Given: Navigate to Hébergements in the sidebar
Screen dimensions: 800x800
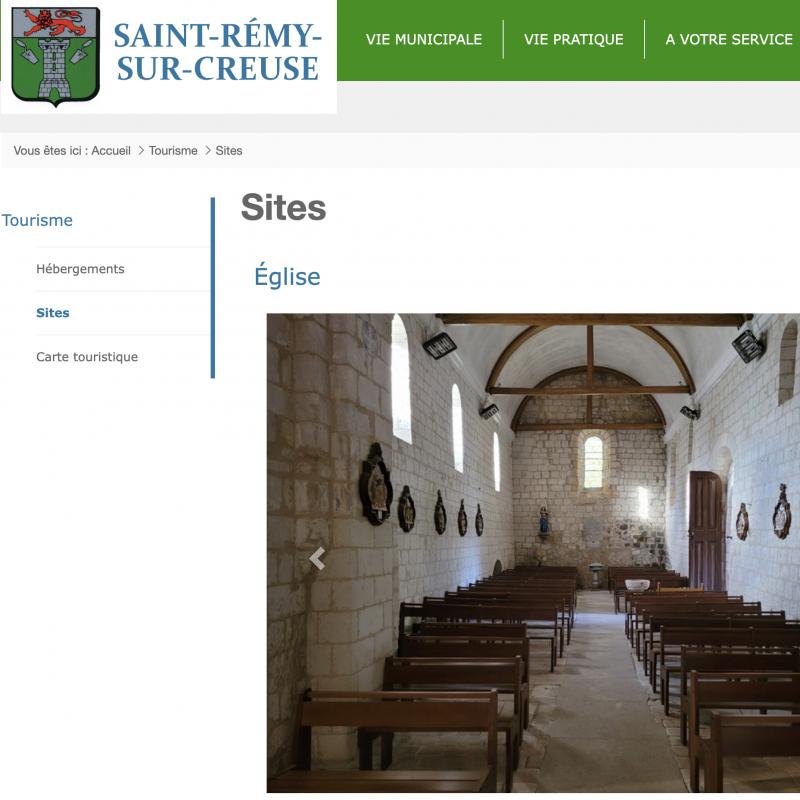Looking at the screenshot, I should [x=80, y=269].
